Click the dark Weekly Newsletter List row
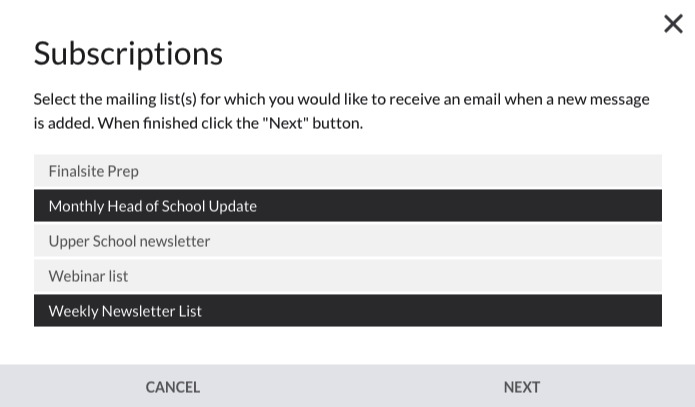This screenshot has height=407, width=695. tap(348, 311)
